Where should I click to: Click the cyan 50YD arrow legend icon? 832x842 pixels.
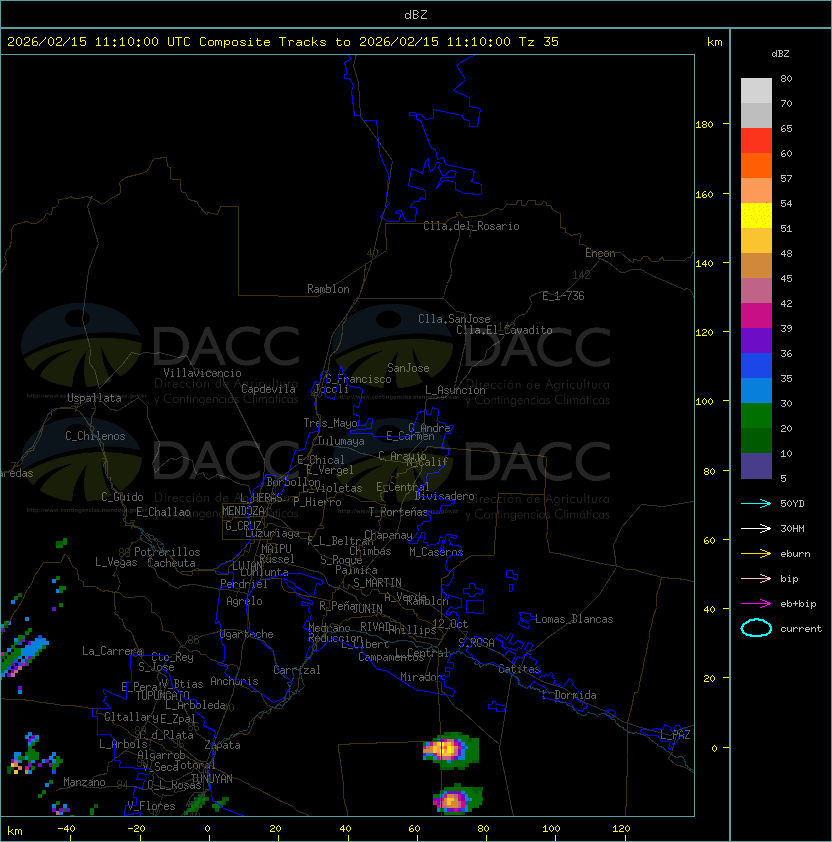pos(756,503)
